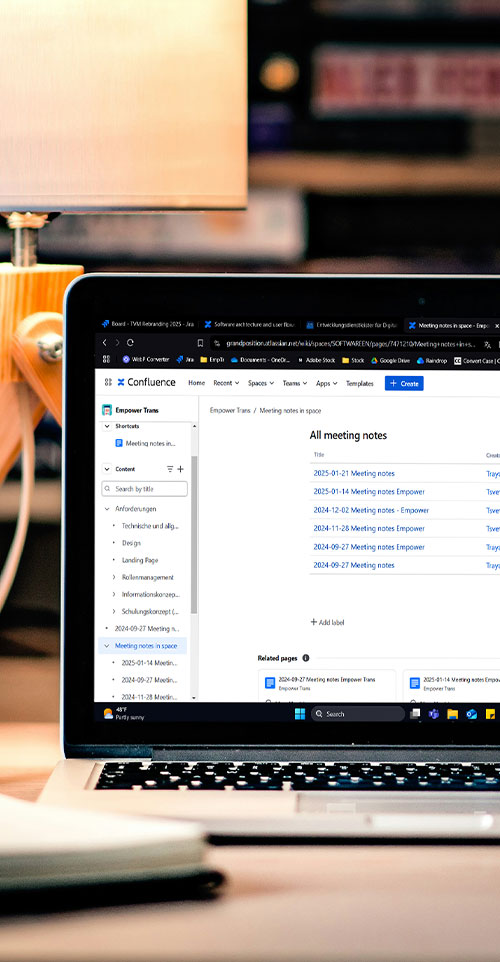Open 2025-01-21 Meeting notes link
500x962 pixels.
point(354,473)
